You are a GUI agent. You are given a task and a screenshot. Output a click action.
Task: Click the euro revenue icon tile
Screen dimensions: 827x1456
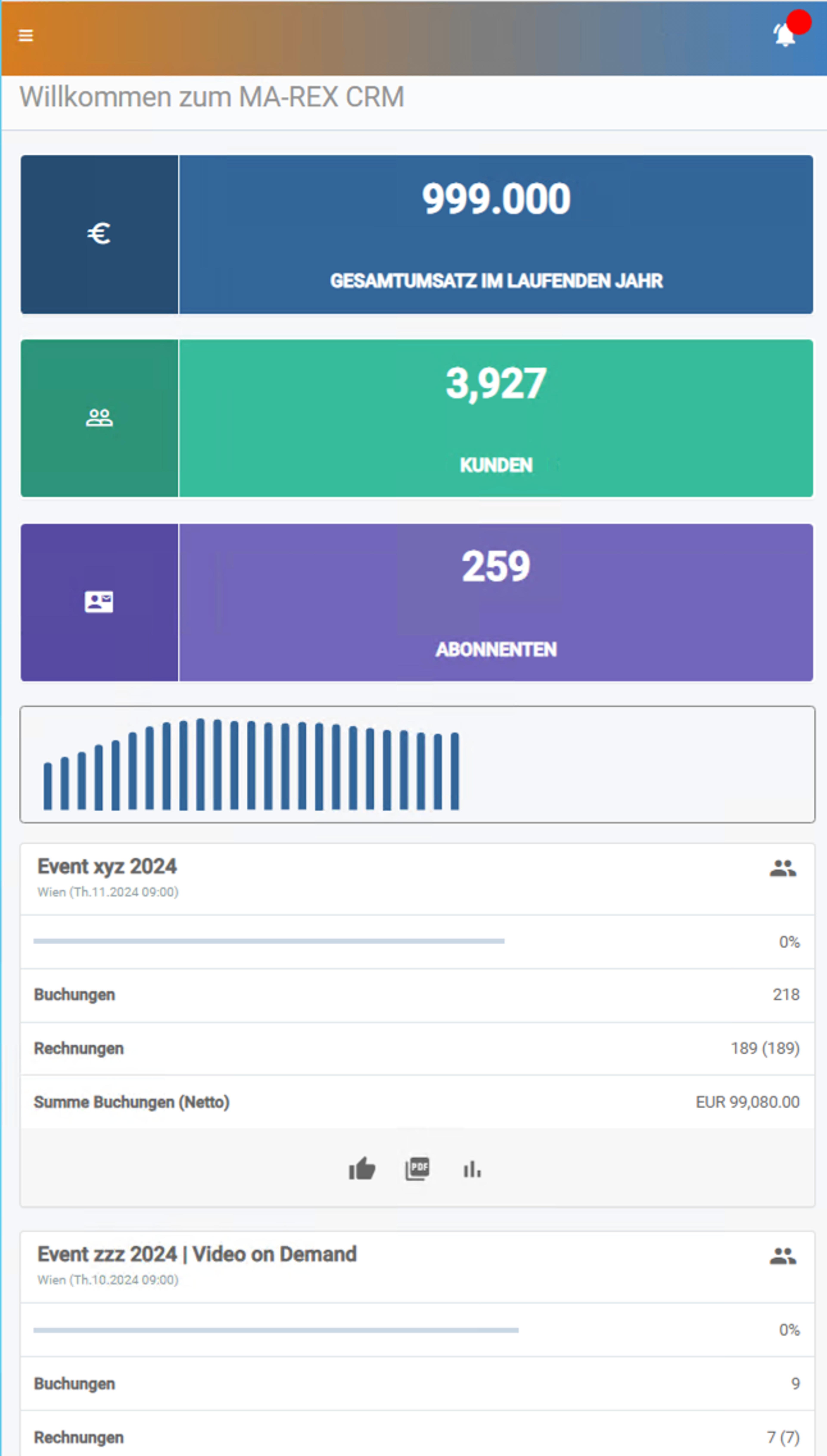pyautogui.click(x=99, y=234)
